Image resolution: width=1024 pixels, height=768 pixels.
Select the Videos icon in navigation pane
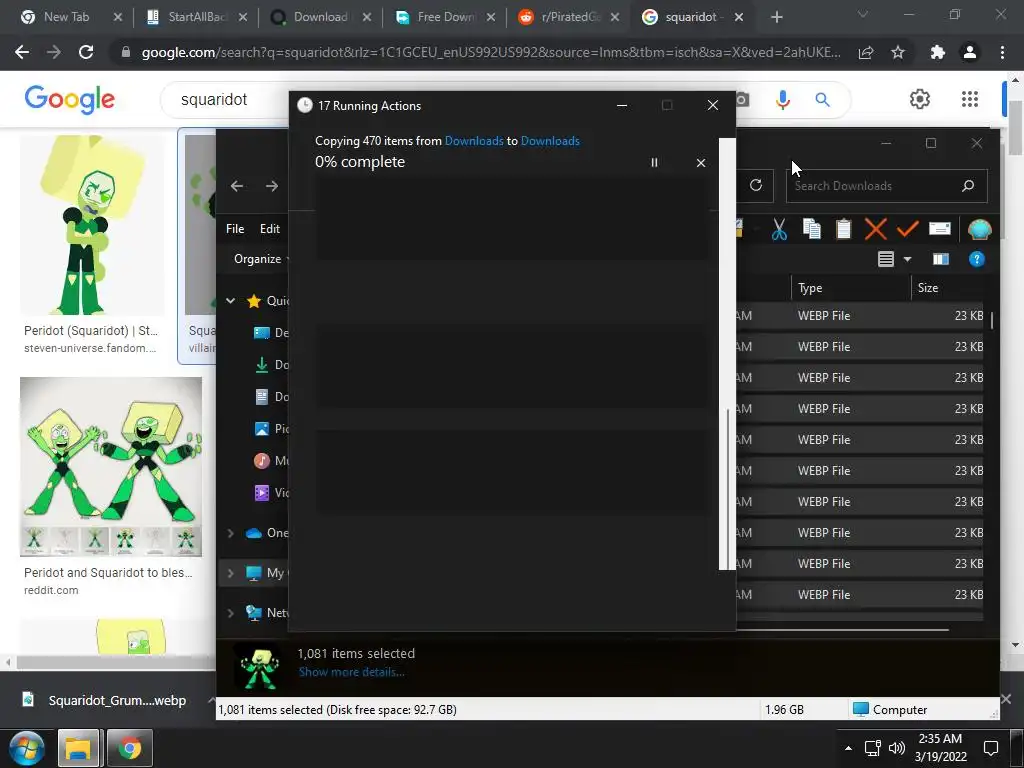point(261,492)
